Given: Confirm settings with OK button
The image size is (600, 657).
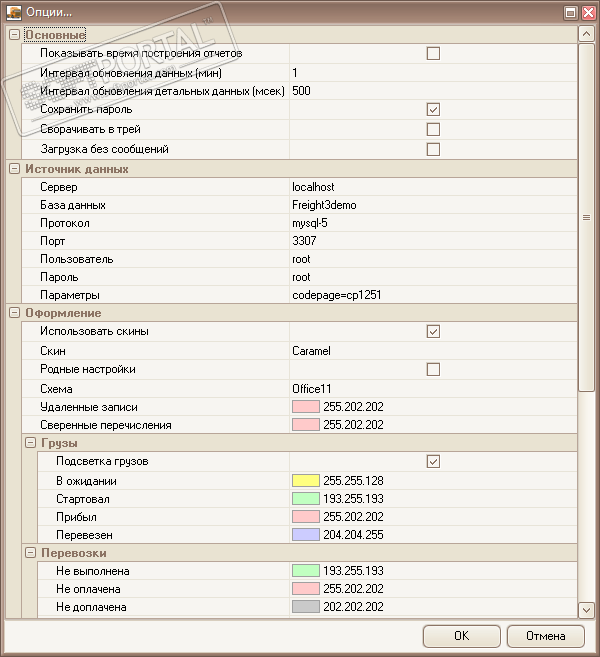Looking at the screenshot, I should point(462,636).
